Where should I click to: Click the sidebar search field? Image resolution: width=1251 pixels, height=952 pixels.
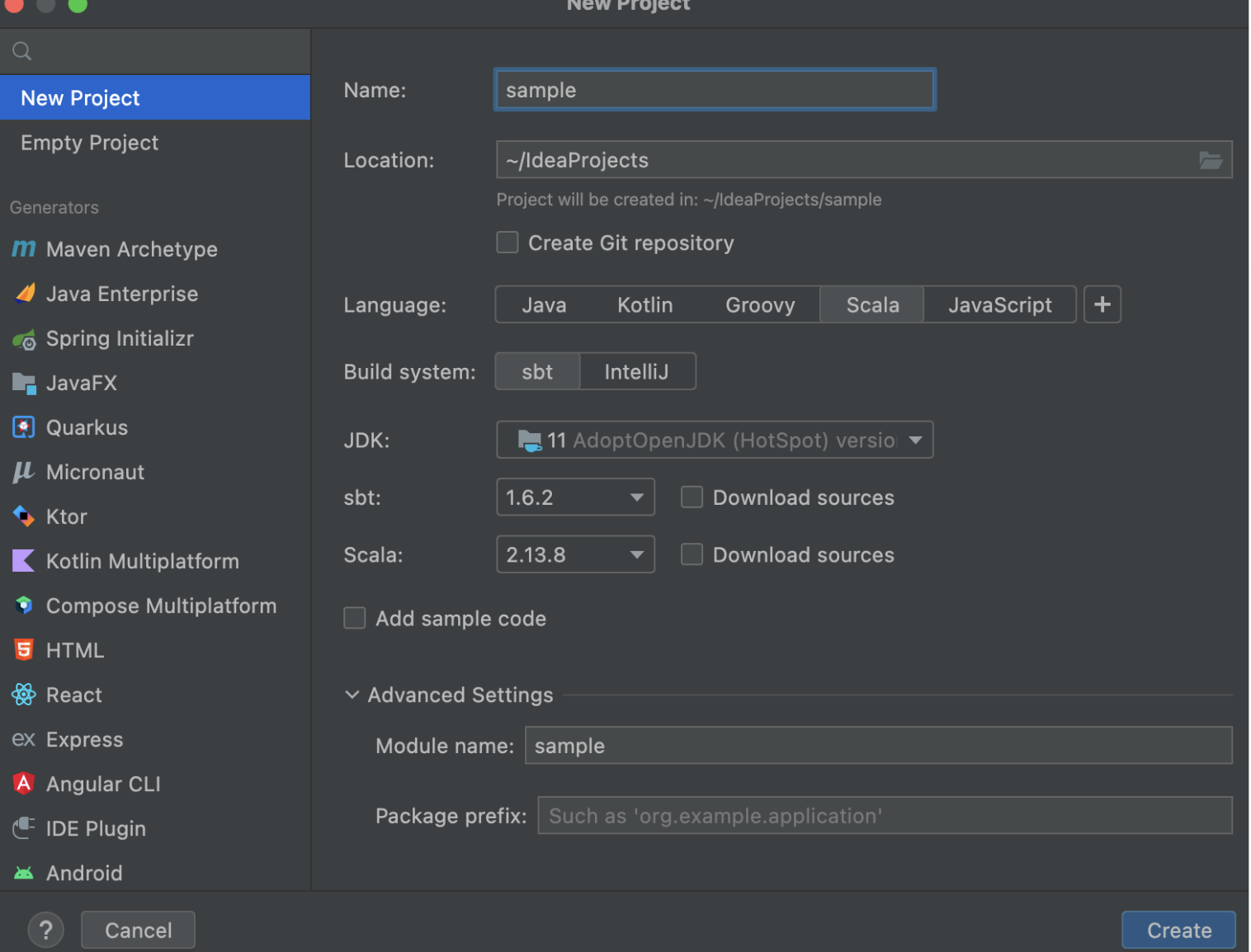coord(155,51)
